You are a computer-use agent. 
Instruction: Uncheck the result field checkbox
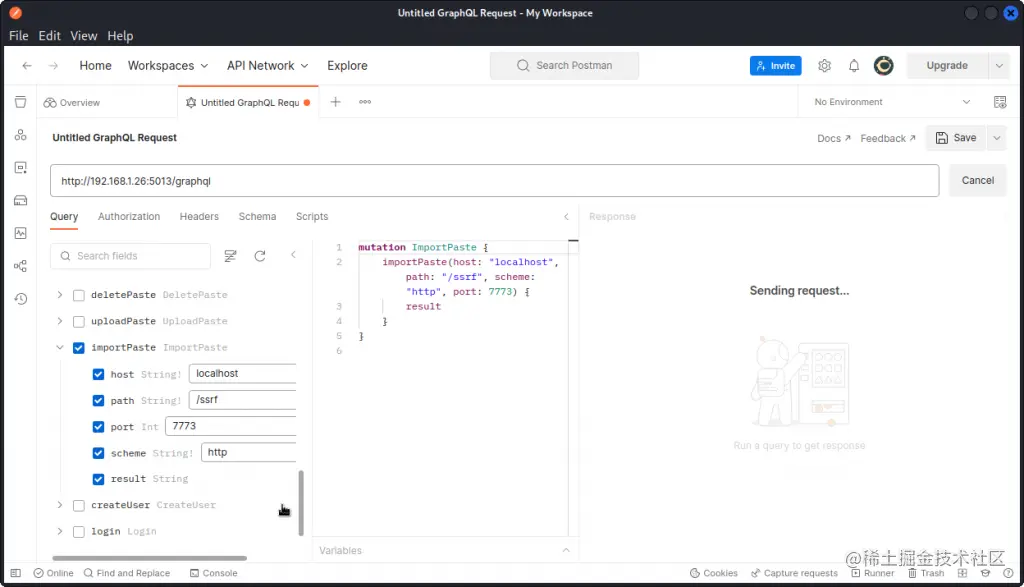(98, 479)
